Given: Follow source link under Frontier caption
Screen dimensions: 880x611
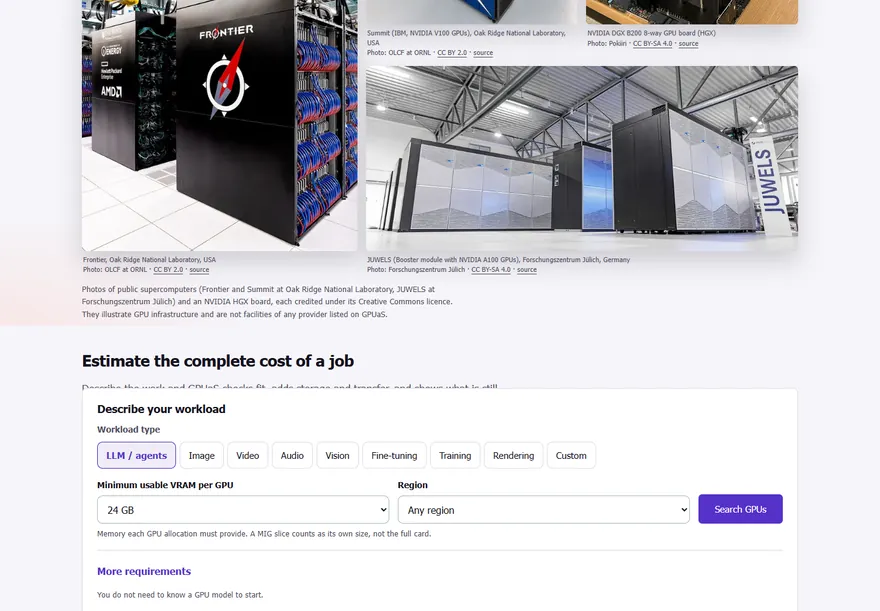Looking at the screenshot, I should (x=199, y=270).
